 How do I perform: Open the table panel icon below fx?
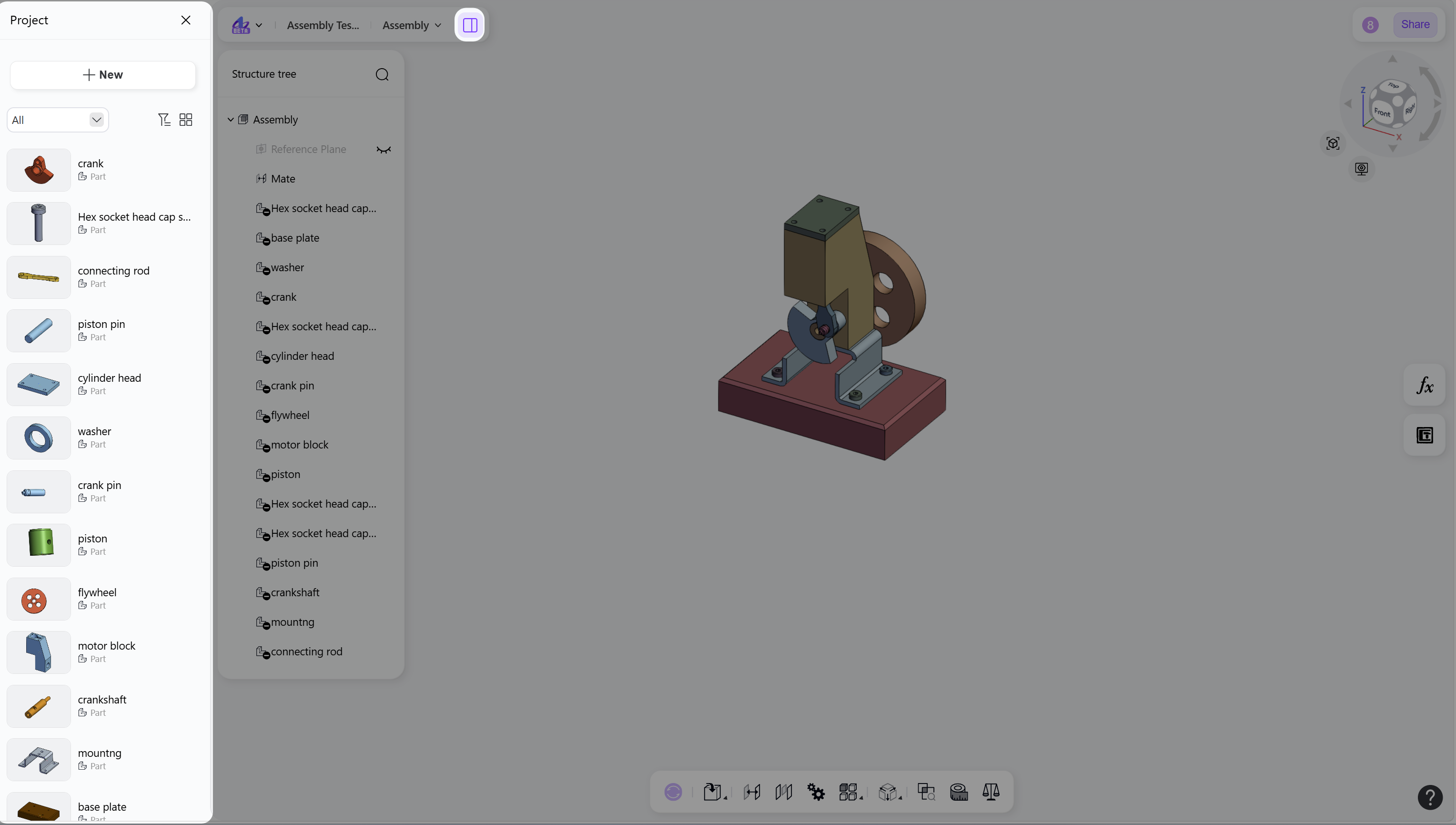coord(1424,435)
